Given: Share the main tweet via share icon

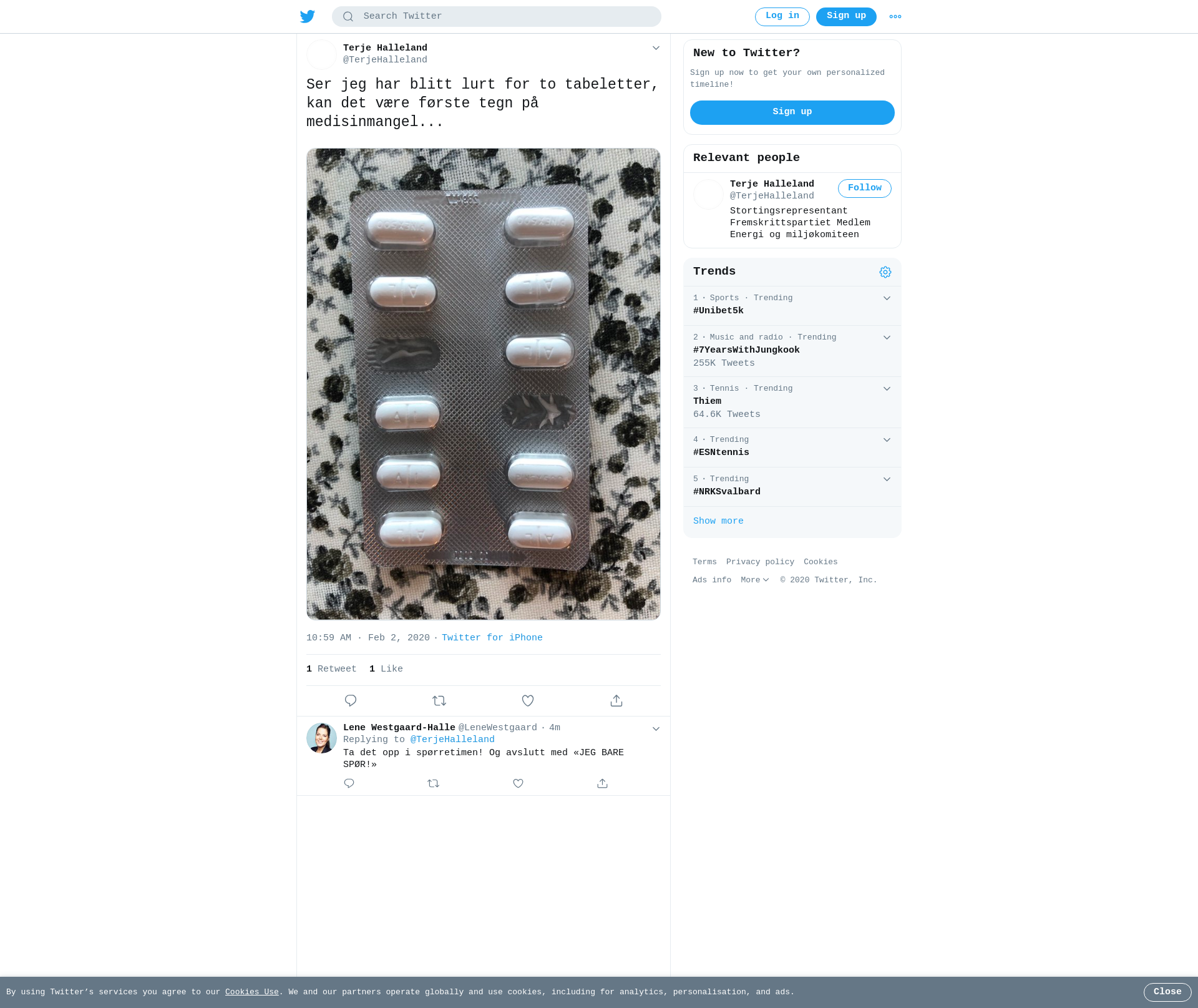Looking at the screenshot, I should [616, 701].
